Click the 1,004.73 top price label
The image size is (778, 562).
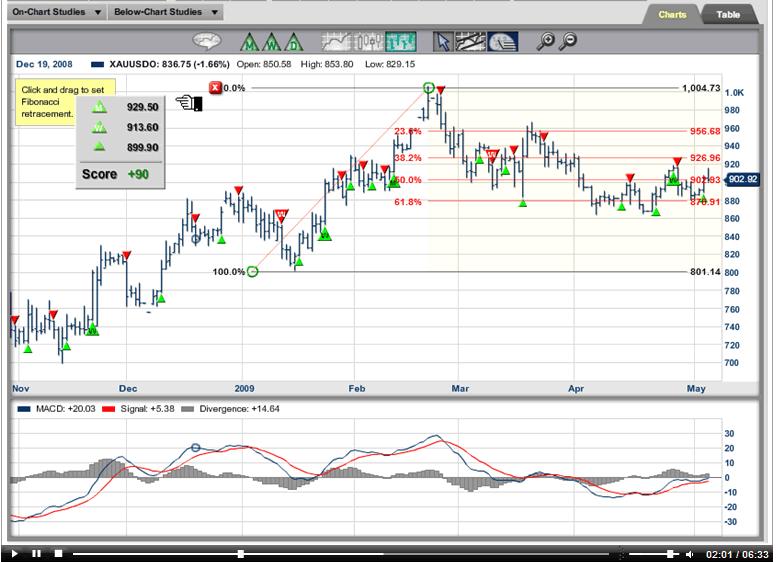[x=701, y=88]
